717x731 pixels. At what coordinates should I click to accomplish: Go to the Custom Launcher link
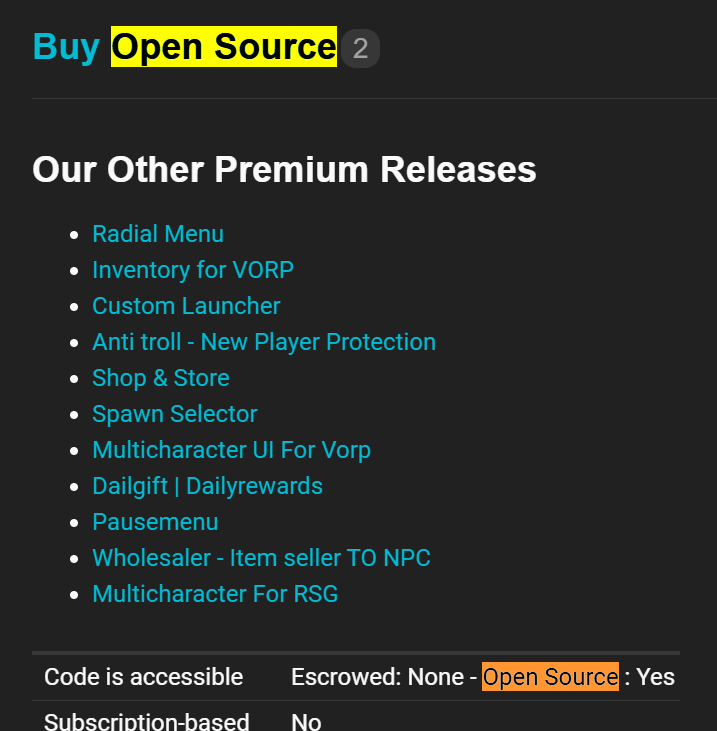[186, 306]
